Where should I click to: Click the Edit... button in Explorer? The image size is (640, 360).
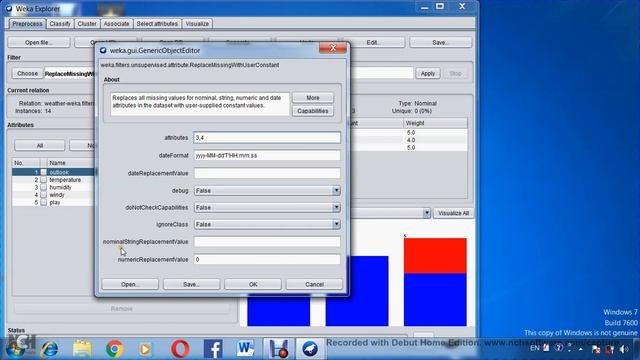point(373,42)
